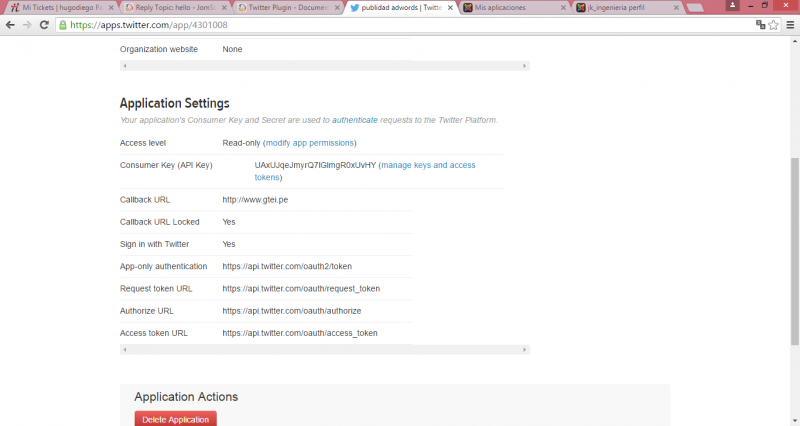
Task: Minimize the Chrome window
Action: (751, 6)
